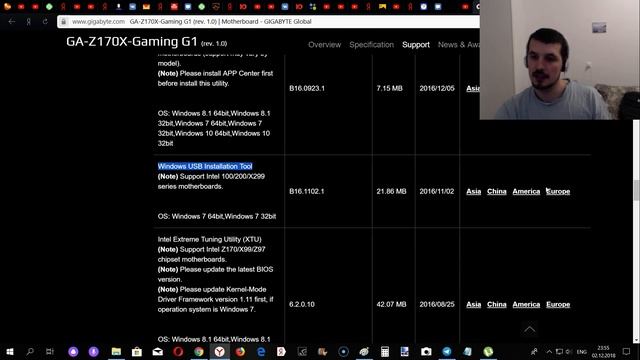Click the scroll-to-top chevron arrow
Image resolution: width=640 pixels, height=360 pixels.
click(x=529, y=329)
